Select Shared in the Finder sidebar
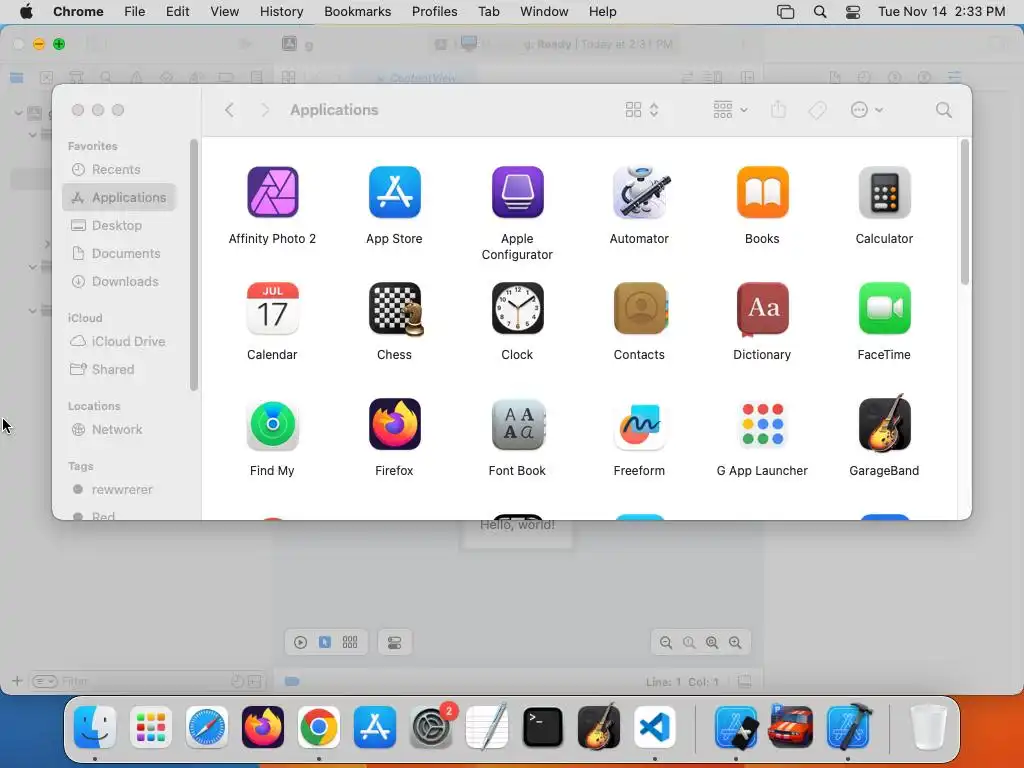Viewport: 1024px width, 768px height. (119, 370)
